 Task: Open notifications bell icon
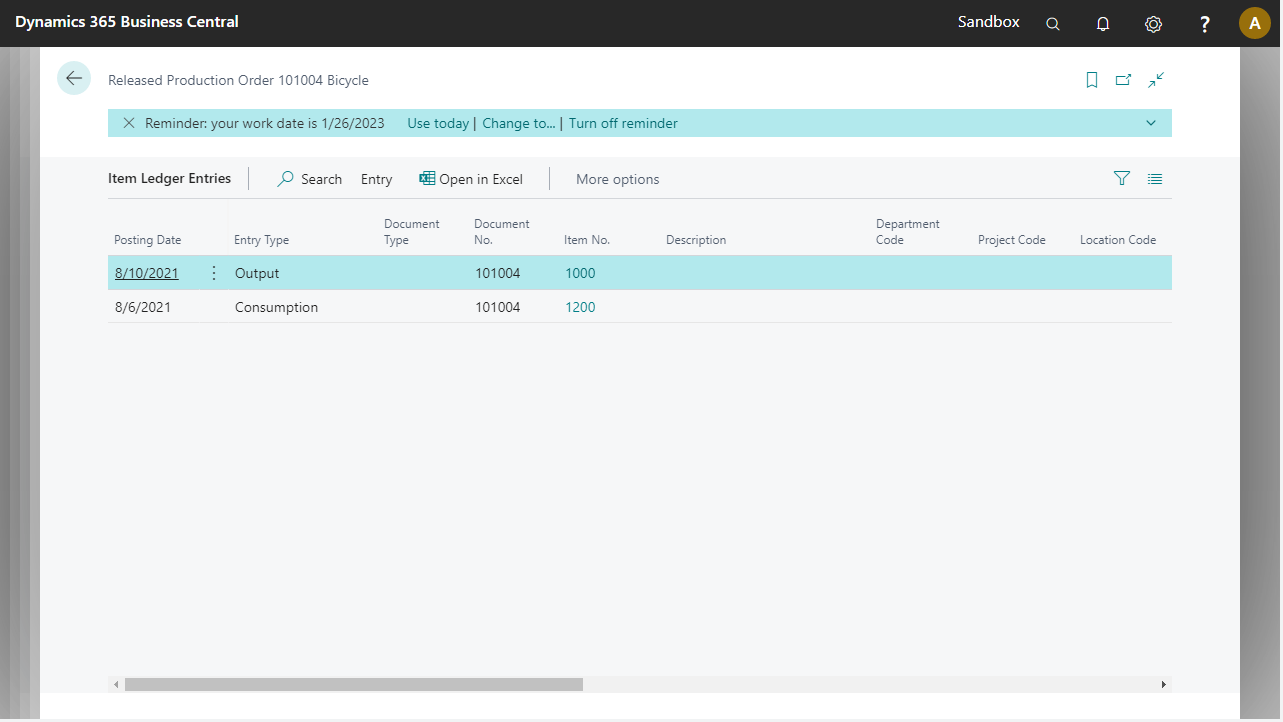point(1103,24)
